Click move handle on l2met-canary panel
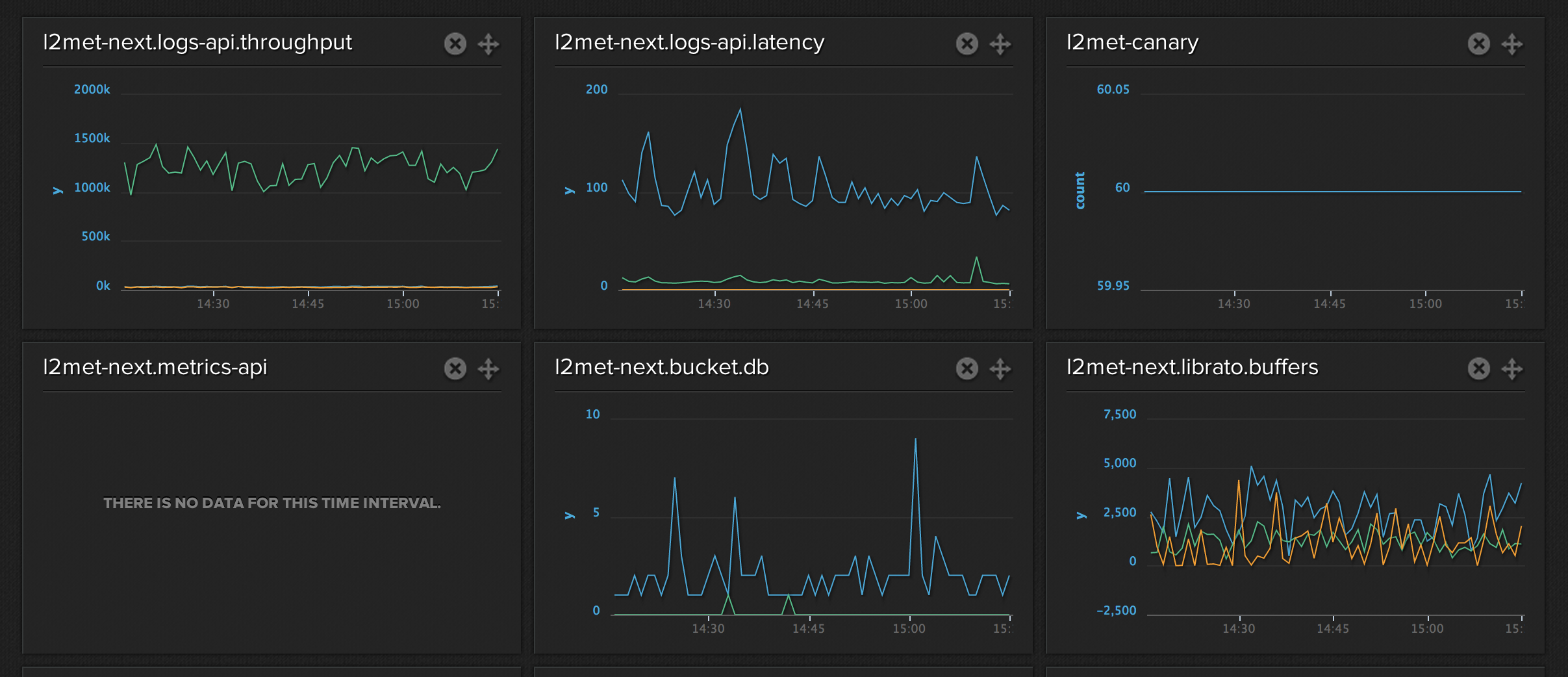The image size is (1568, 677). (x=1512, y=44)
